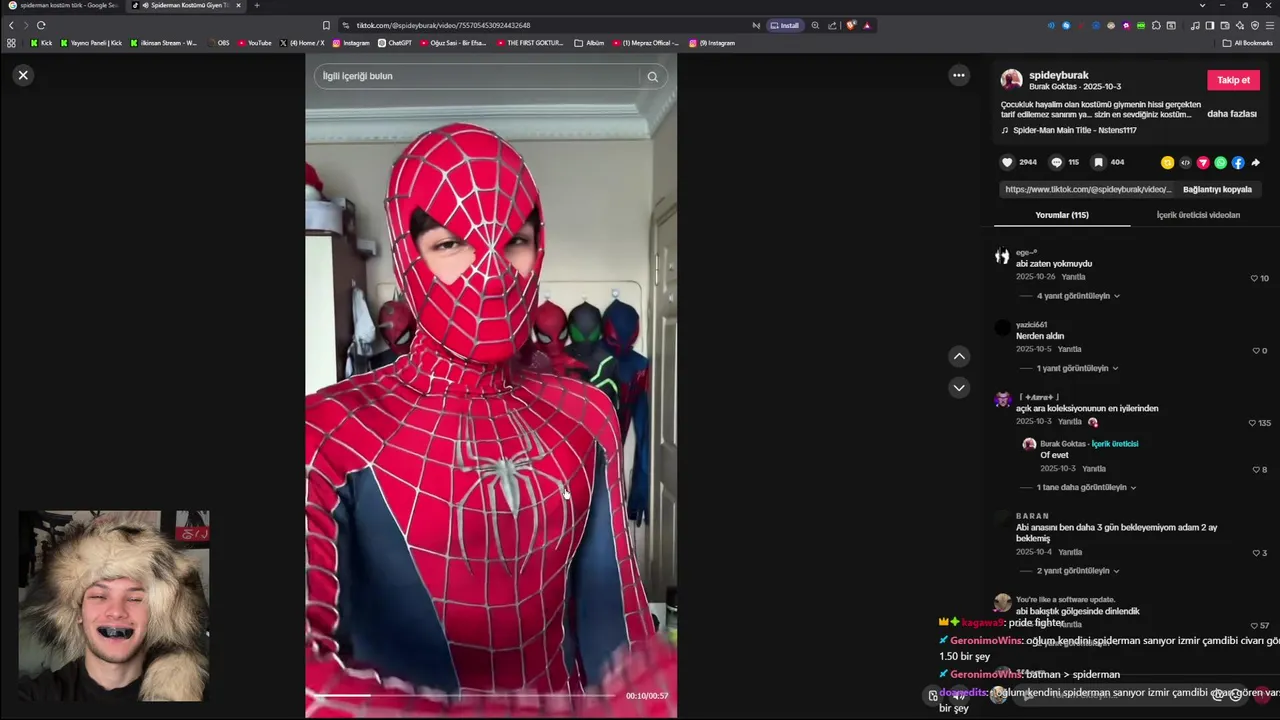Open the 'All Bookmarks' folder
This screenshot has width=1280, height=720.
1247,43
